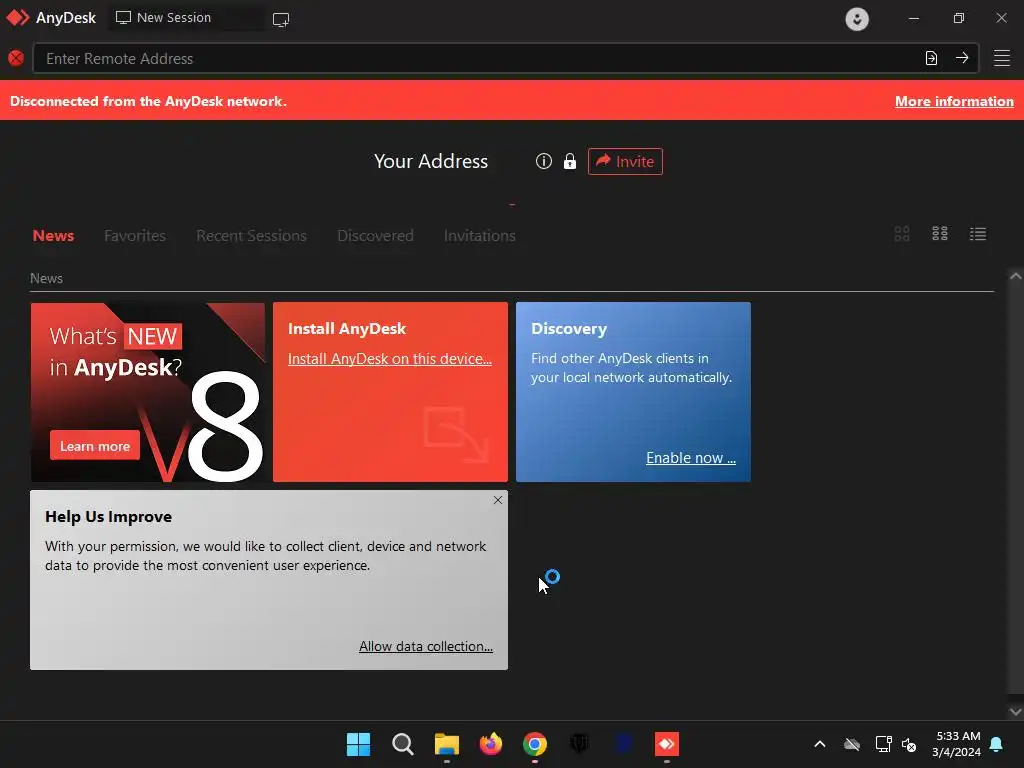Screen dimensions: 1024x768
Task: Switch to list view
Action: click(978, 234)
